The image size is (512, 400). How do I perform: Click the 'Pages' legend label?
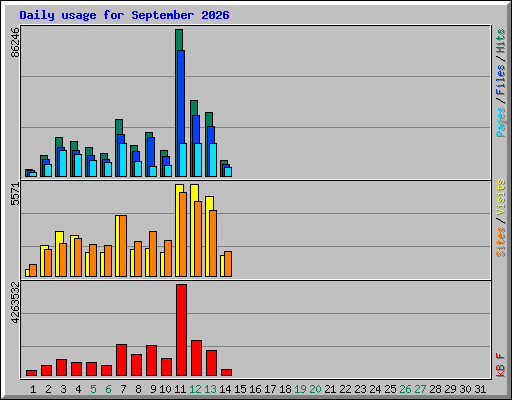click(x=500, y=122)
